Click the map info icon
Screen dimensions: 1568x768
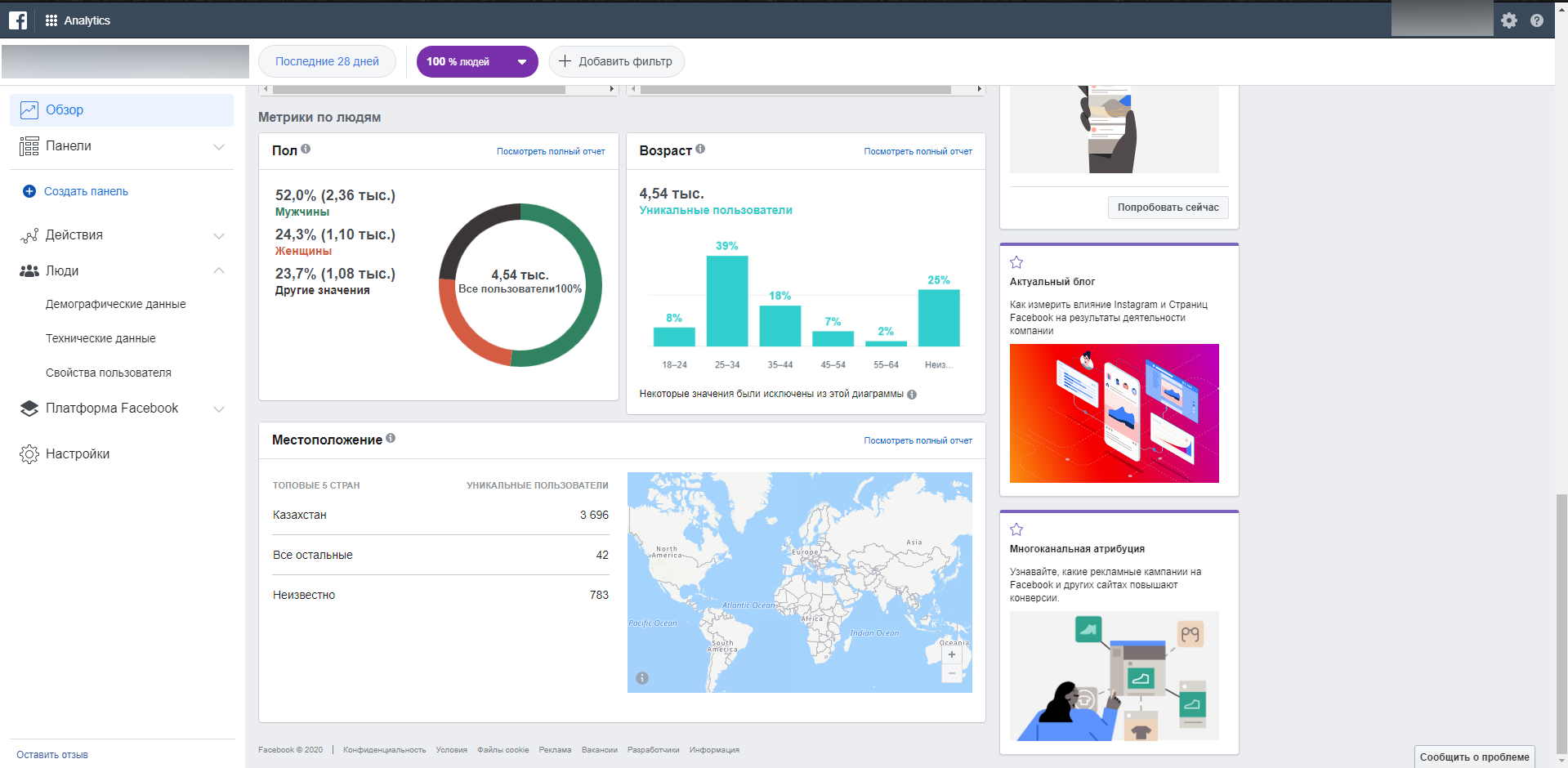642,678
